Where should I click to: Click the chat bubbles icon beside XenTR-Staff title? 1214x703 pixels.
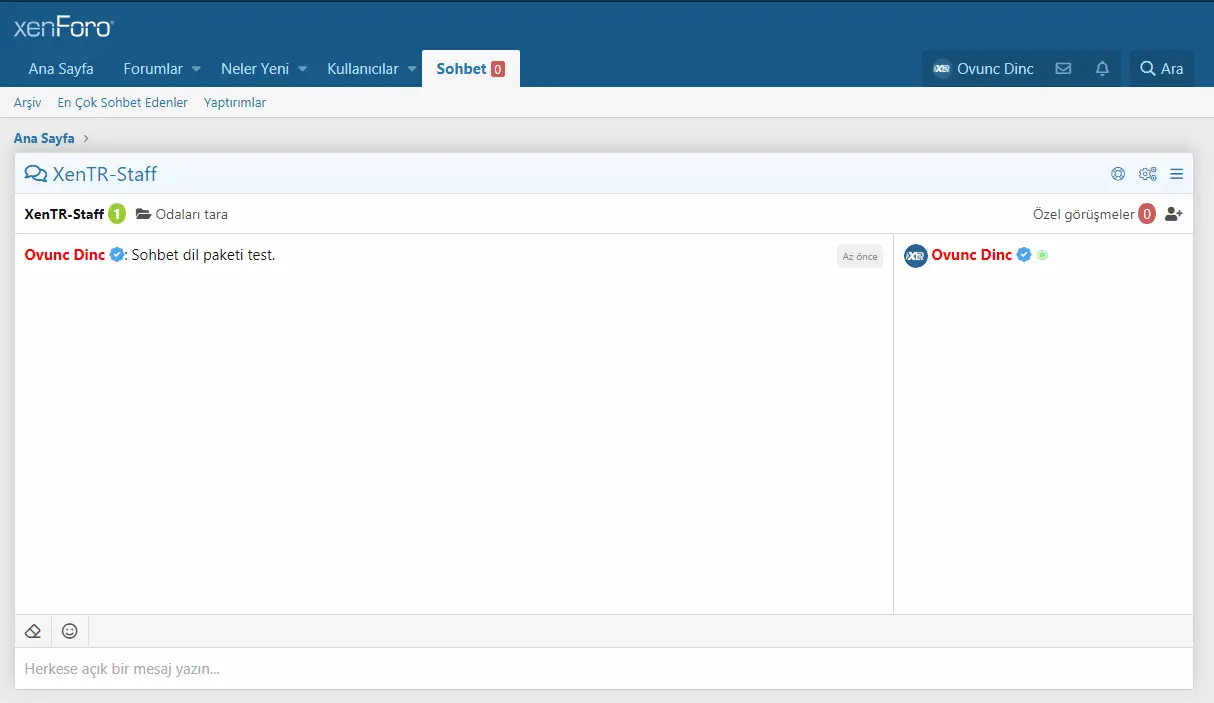tap(36, 174)
